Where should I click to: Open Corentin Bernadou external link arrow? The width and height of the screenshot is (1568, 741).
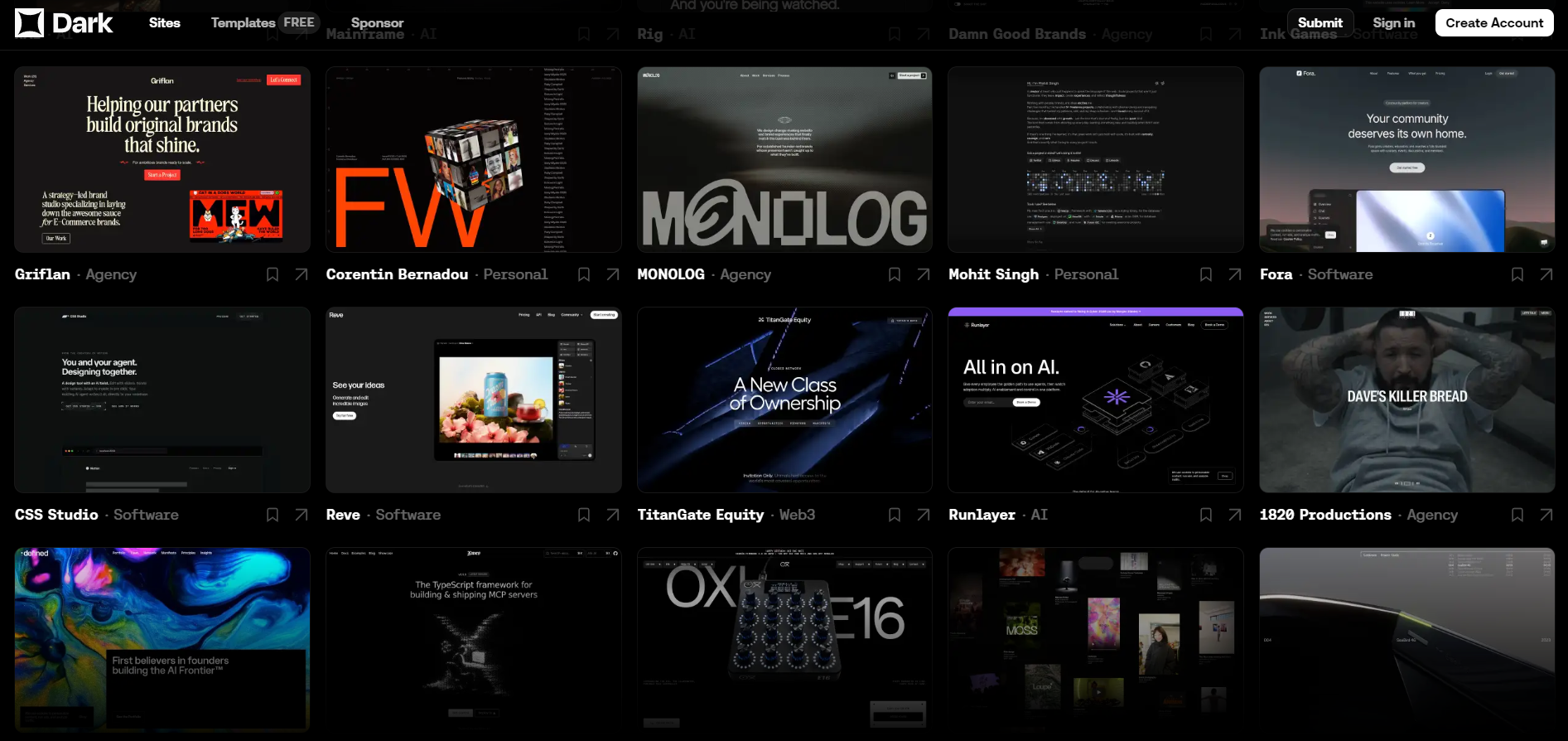tap(613, 274)
